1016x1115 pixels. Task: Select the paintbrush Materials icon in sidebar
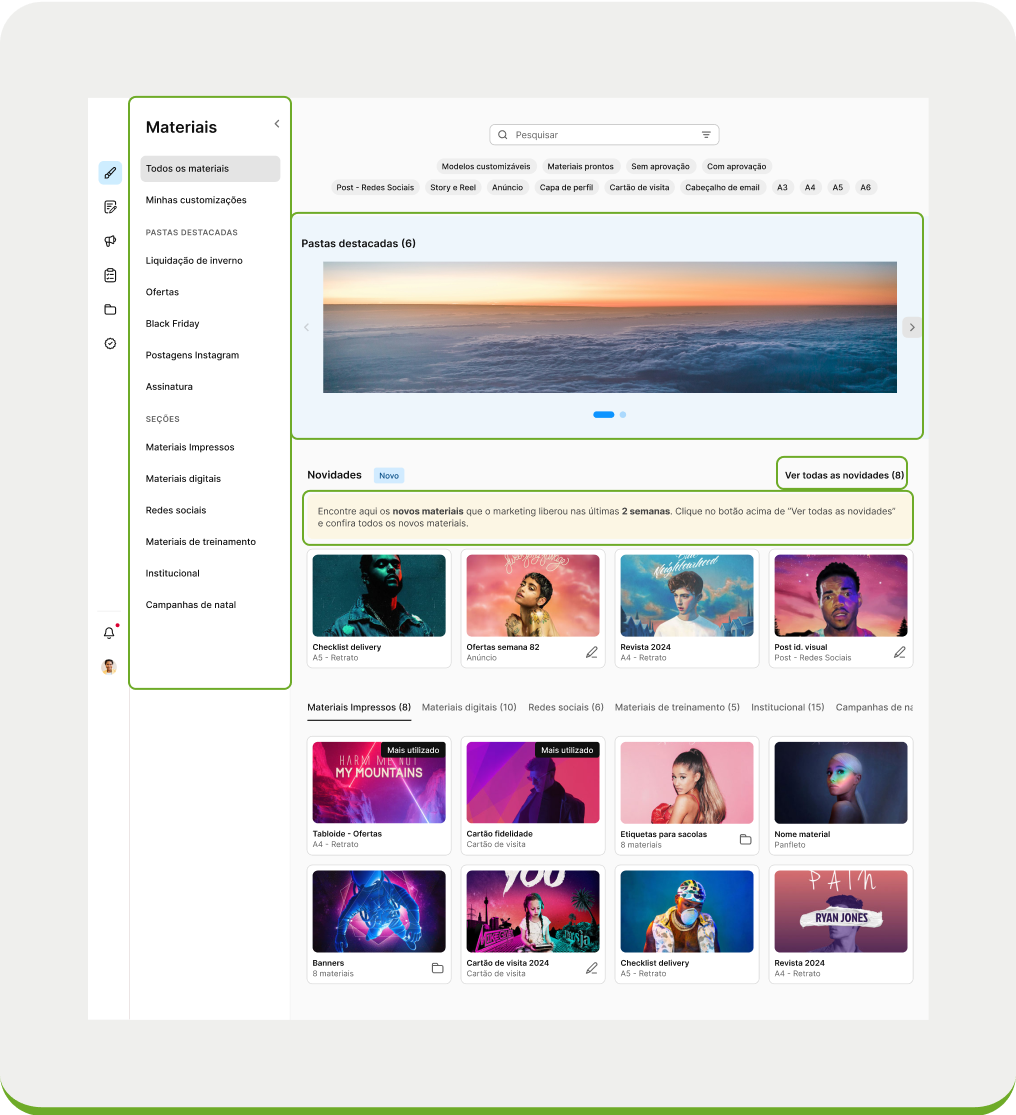110,173
